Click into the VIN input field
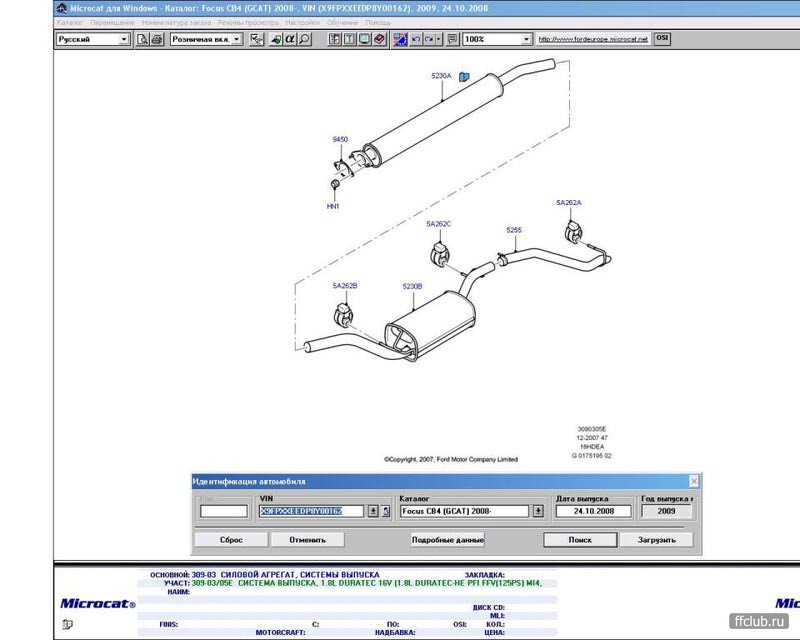 click(x=314, y=511)
